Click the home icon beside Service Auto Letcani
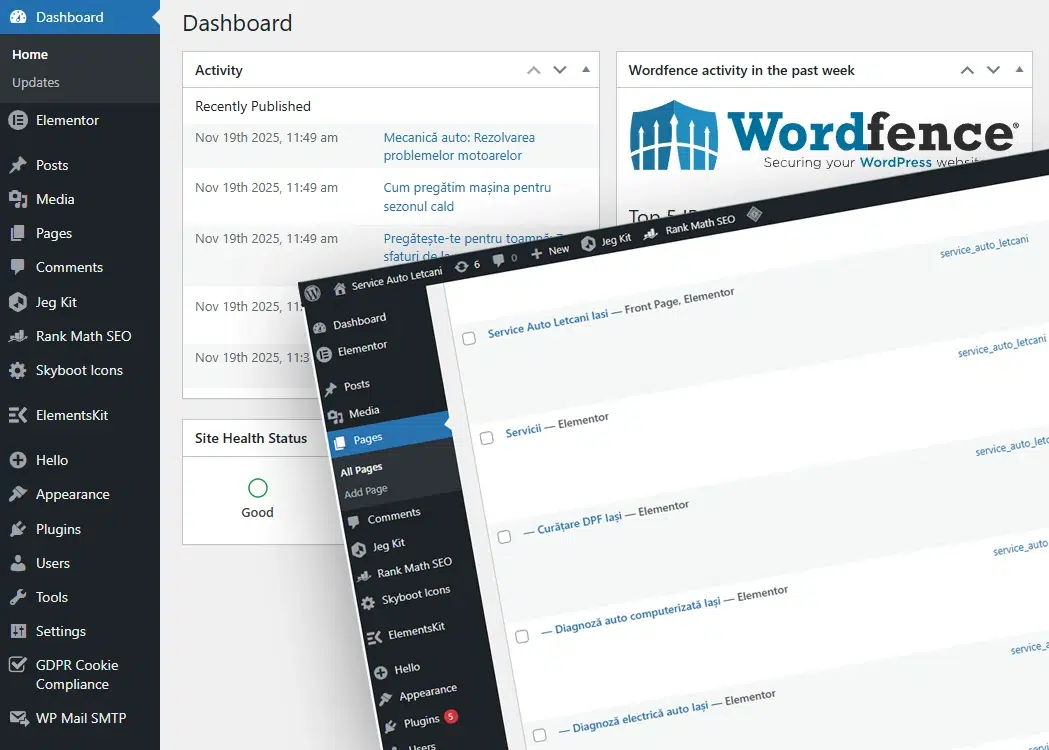The width and height of the screenshot is (1049, 750). point(340,288)
